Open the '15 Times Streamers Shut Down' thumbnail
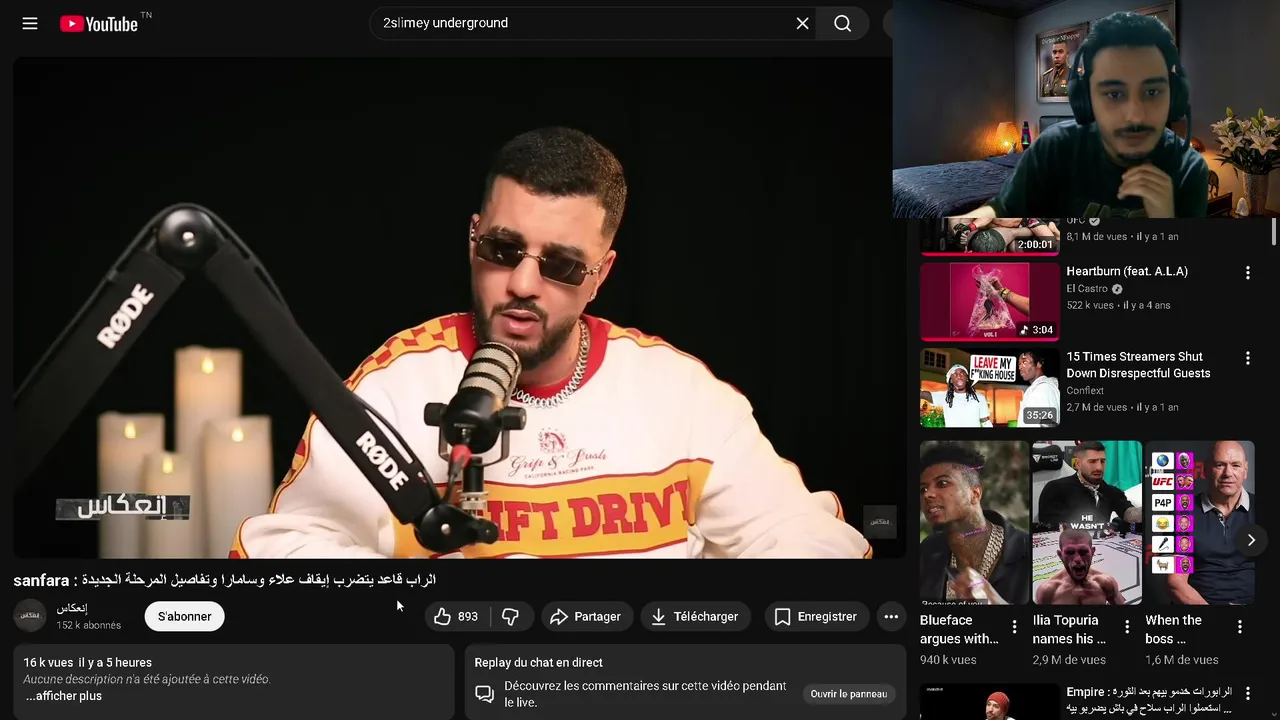The height and width of the screenshot is (720, 1280). coord(989,387)
